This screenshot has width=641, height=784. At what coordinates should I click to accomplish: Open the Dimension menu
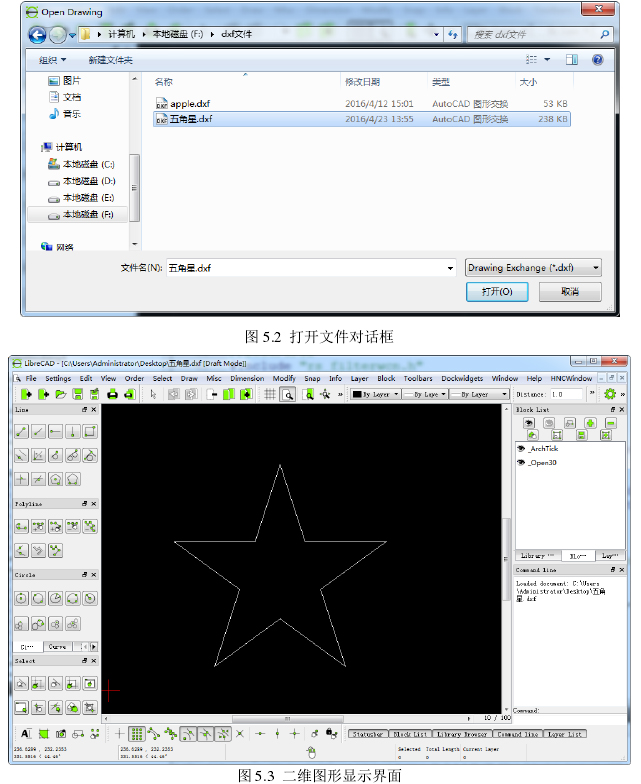click(247, 379)
